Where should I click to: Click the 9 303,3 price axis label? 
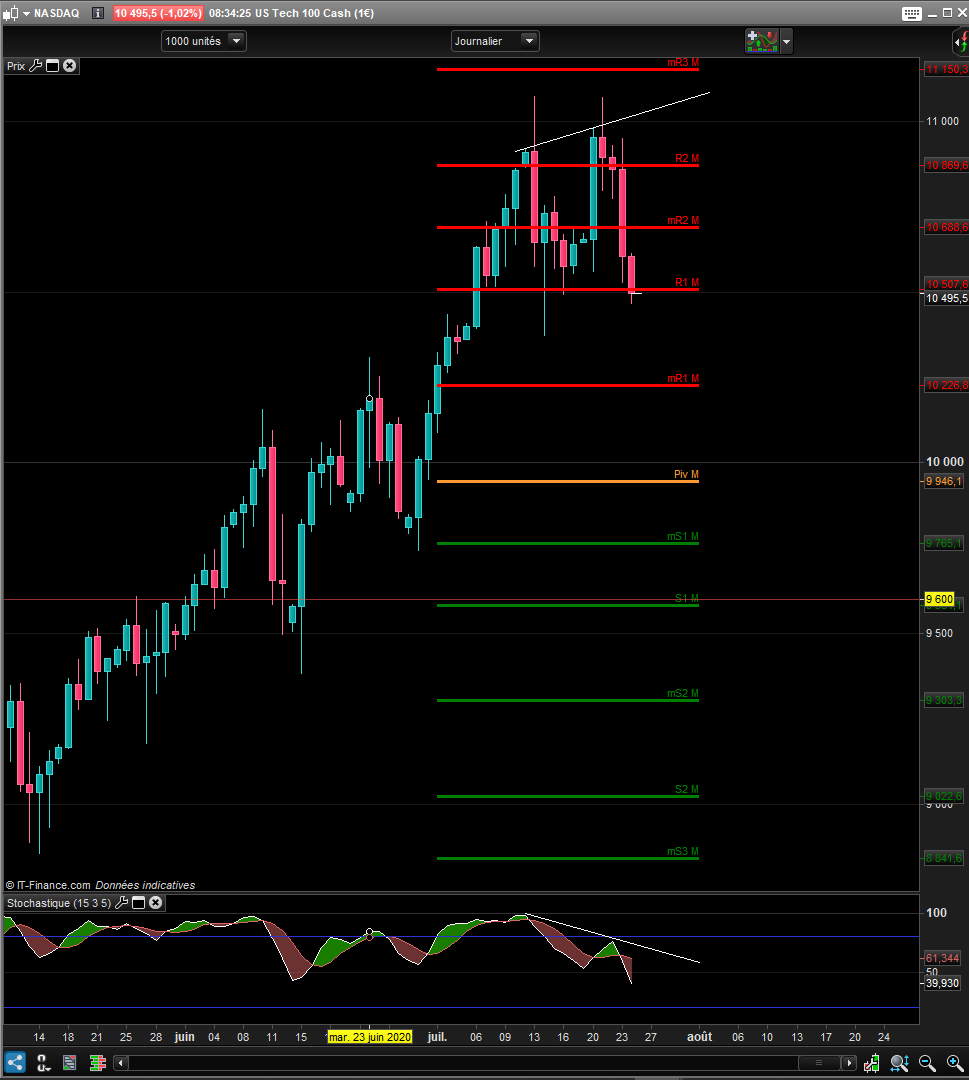944,700
